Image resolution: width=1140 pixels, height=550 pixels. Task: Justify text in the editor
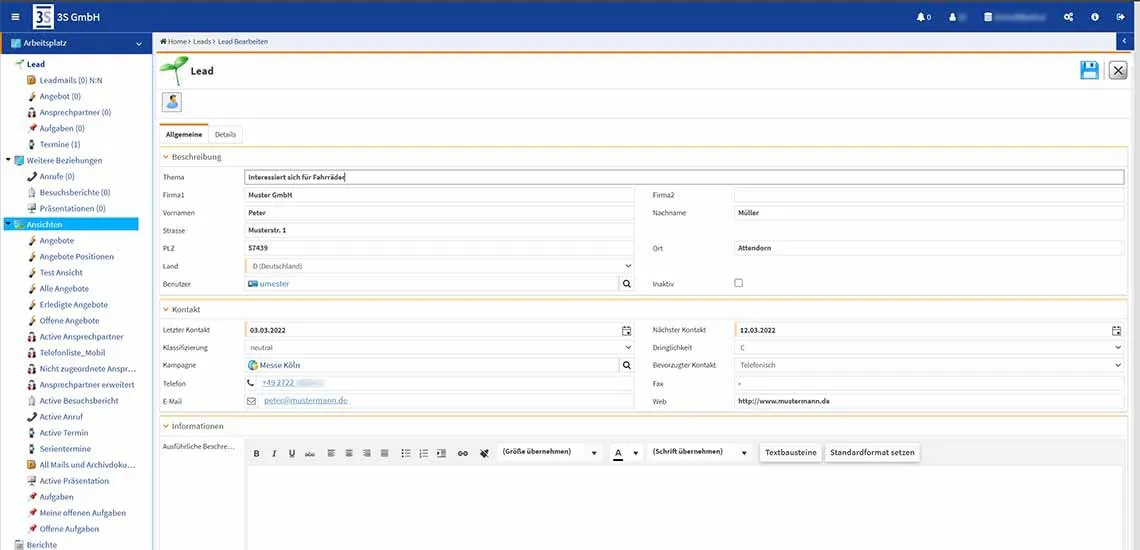385,453
